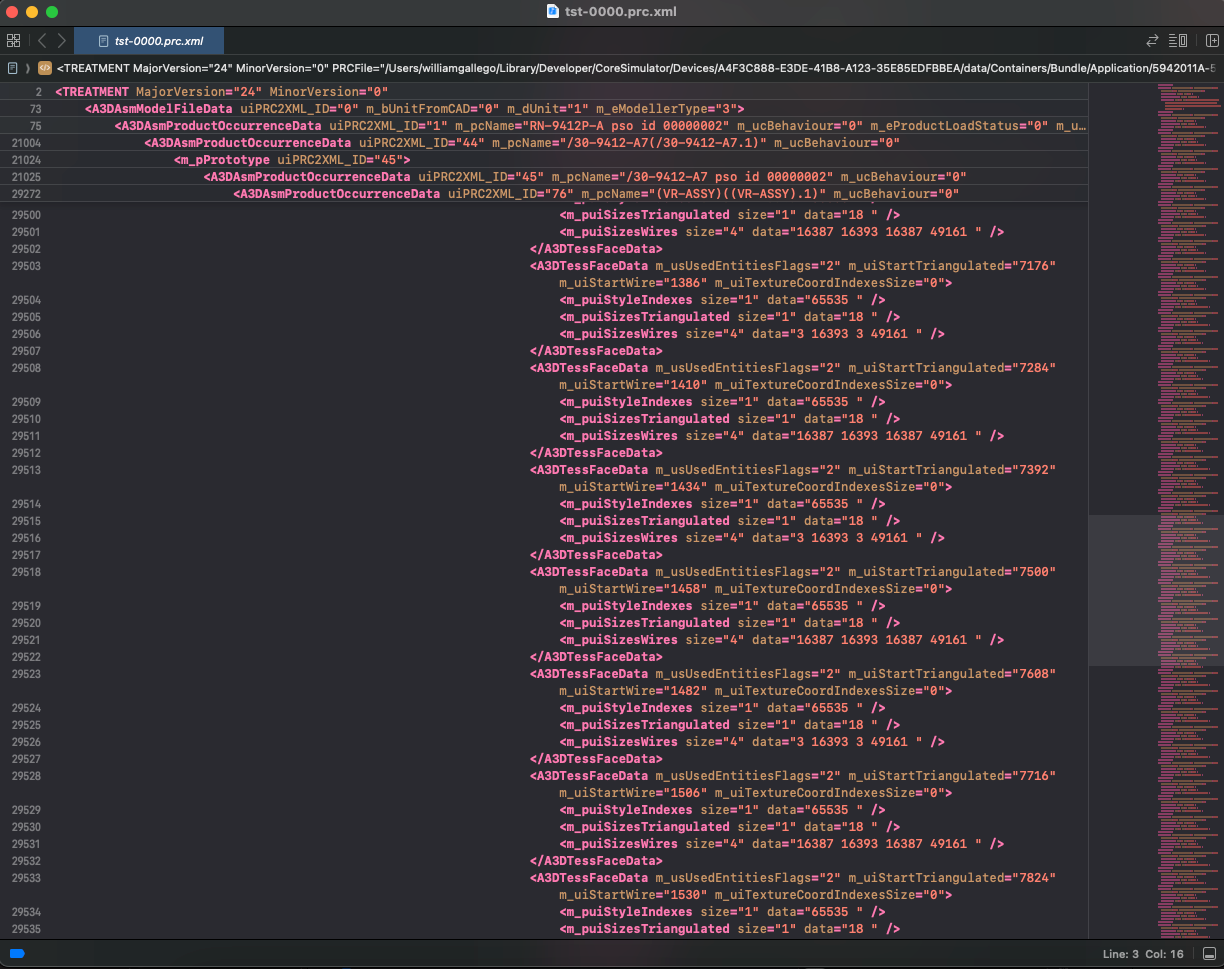The width and height of the screenshot is (1224, 969).
Task: Click the Line: 3 Col: 16 status indicator
Action: point(1144,954)
